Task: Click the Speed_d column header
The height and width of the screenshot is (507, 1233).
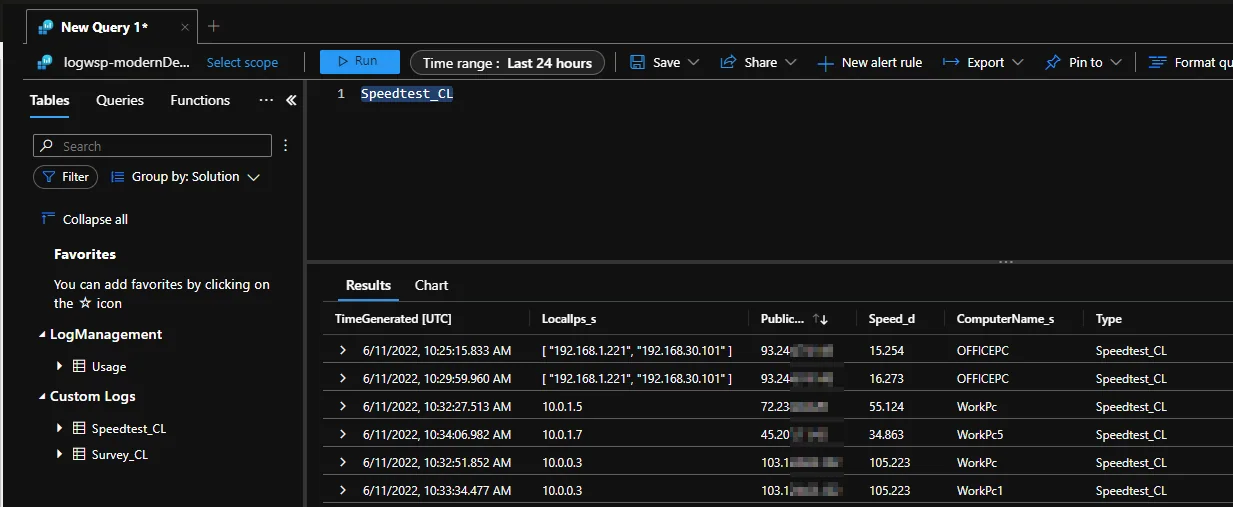Action: [892, 319]
